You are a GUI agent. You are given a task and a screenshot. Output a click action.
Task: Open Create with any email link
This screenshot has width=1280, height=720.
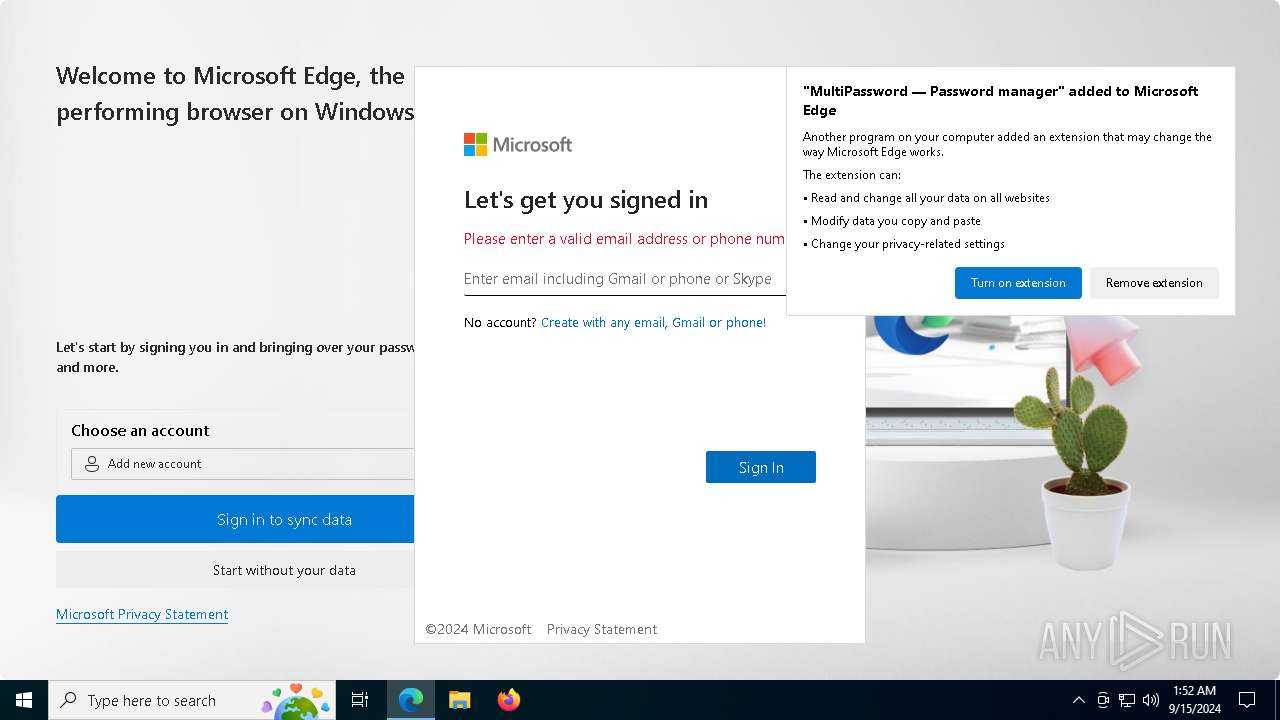click(653, 322)
